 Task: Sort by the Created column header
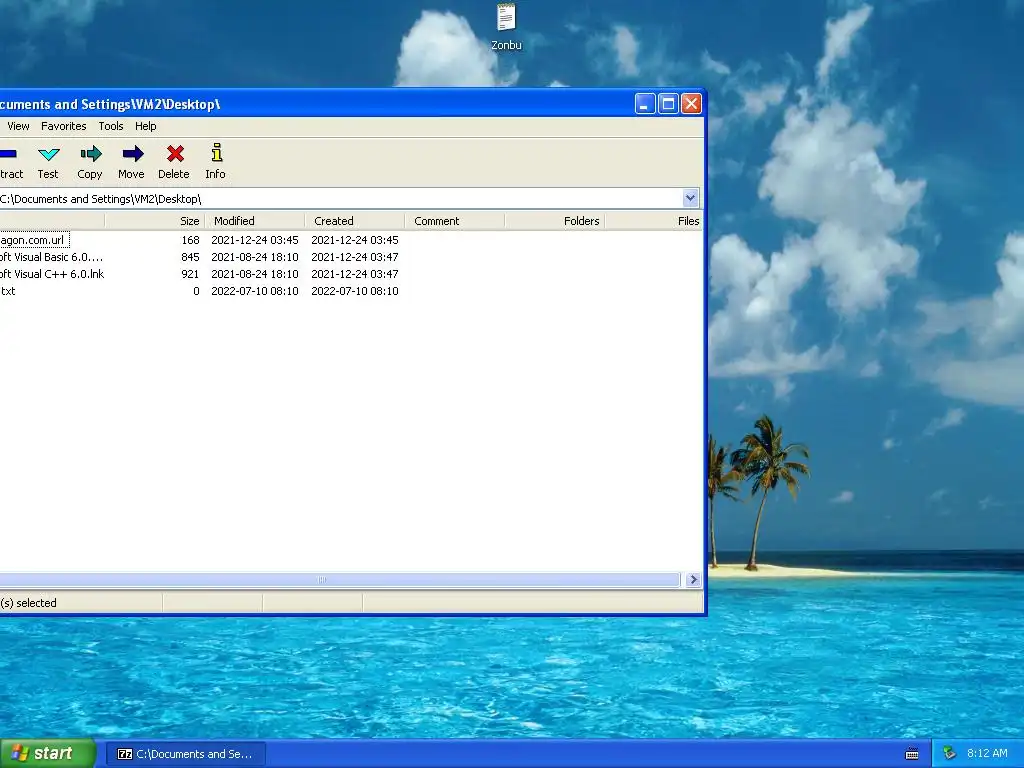(355, 221)
